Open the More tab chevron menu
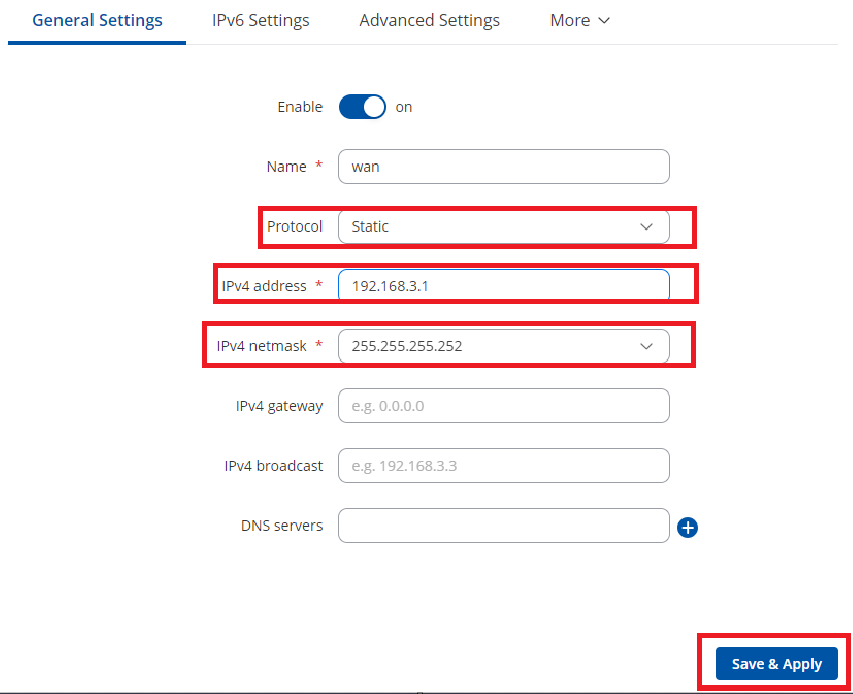This screenshot has width=853, height=694. [579, 20]
